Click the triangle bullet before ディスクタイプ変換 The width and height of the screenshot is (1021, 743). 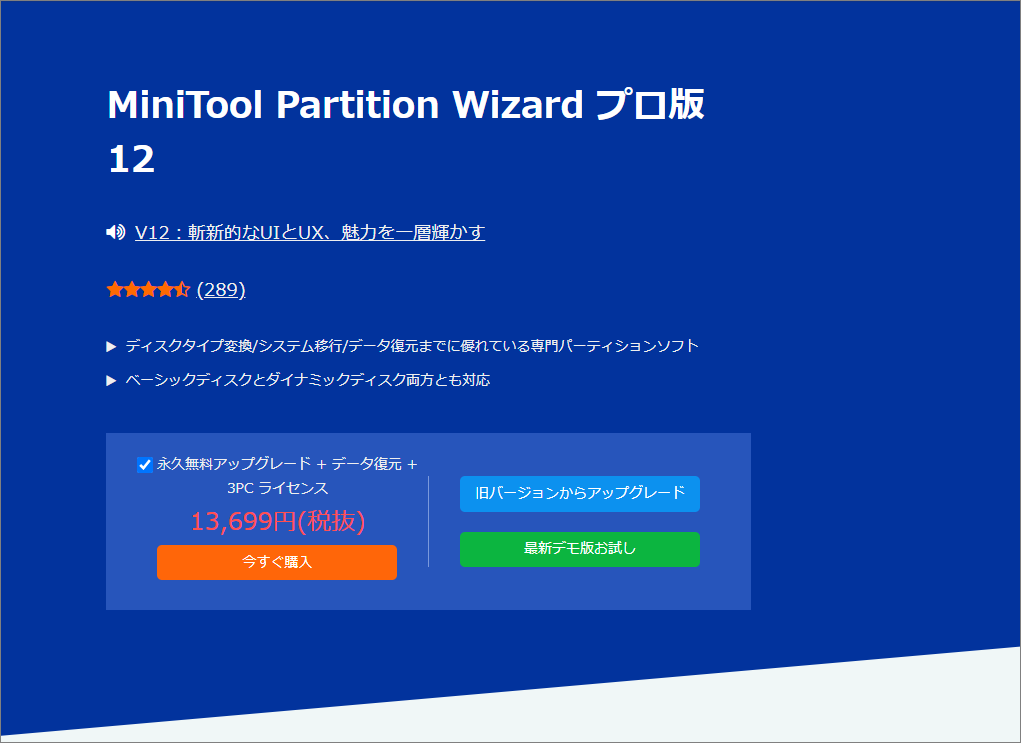[111, 346]
